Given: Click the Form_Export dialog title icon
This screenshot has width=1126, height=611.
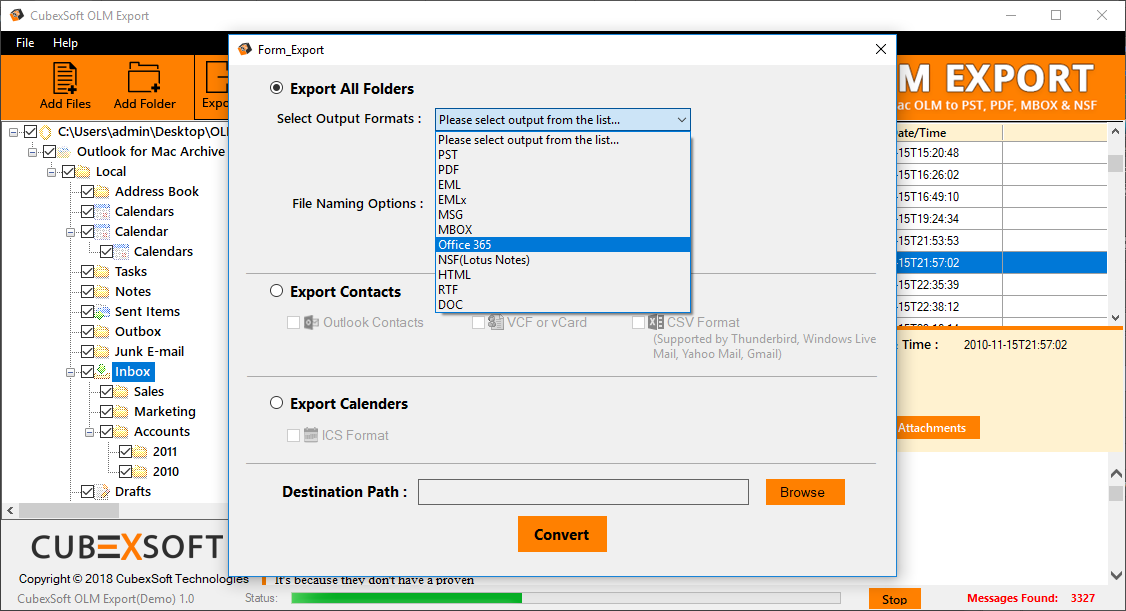Looking at the screenshot, I should (245, 49).
